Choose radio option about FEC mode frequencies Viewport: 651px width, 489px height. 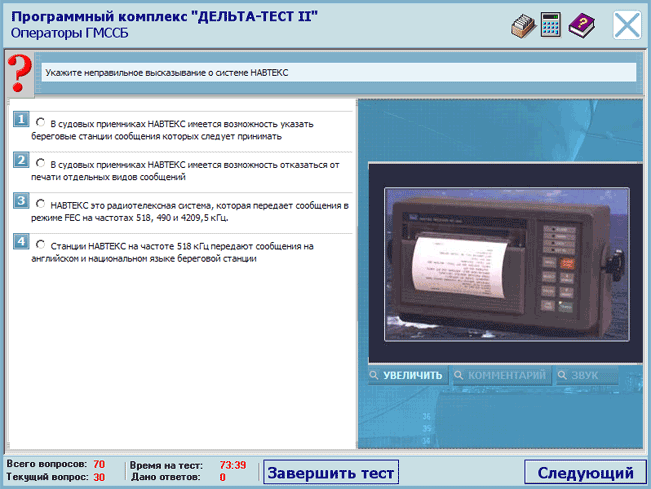(40, 203)
